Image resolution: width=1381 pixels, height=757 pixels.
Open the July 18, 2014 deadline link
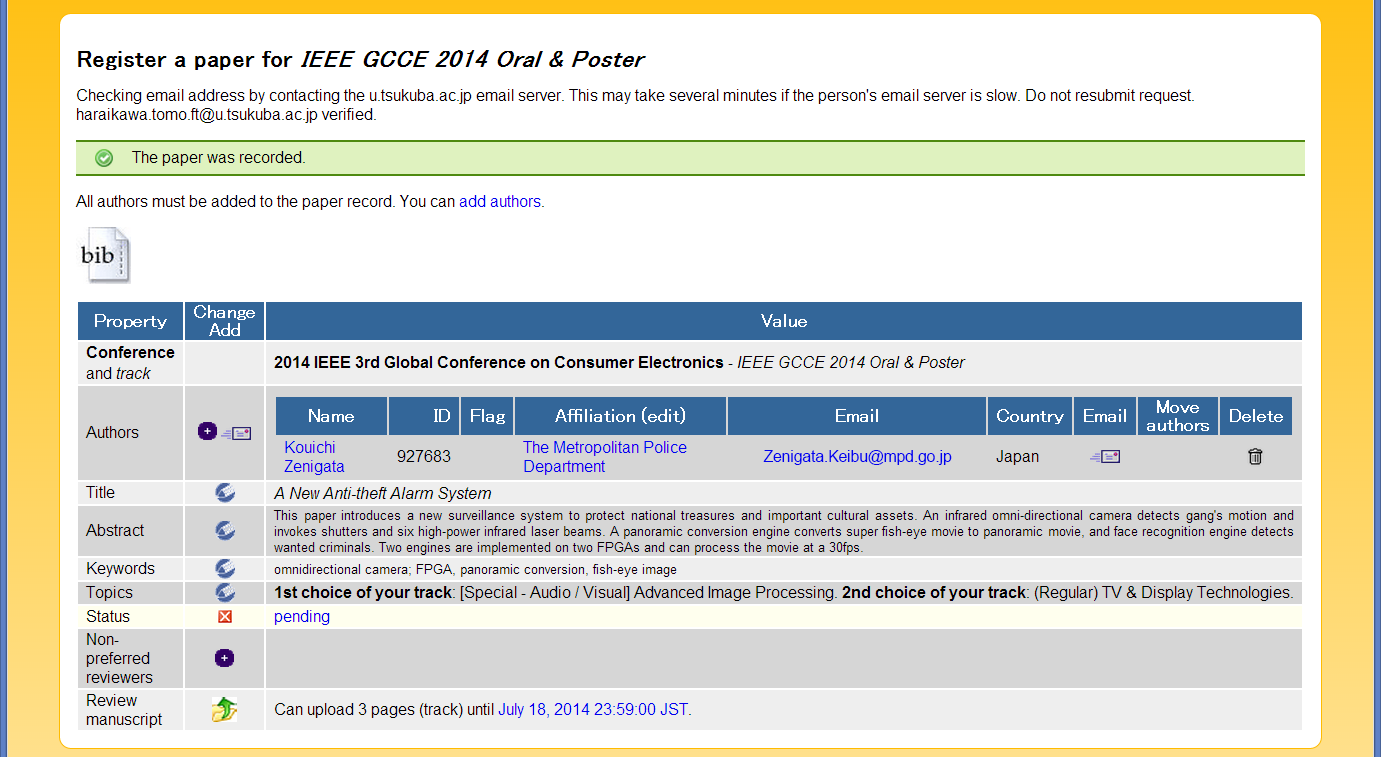click(x=593, y=710)
